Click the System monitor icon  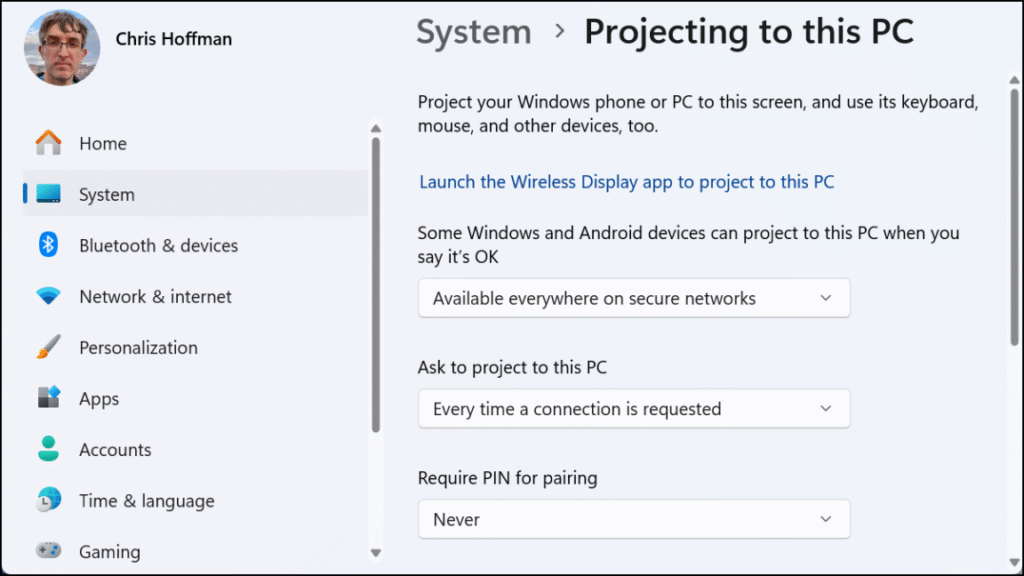tap(48, 194)
